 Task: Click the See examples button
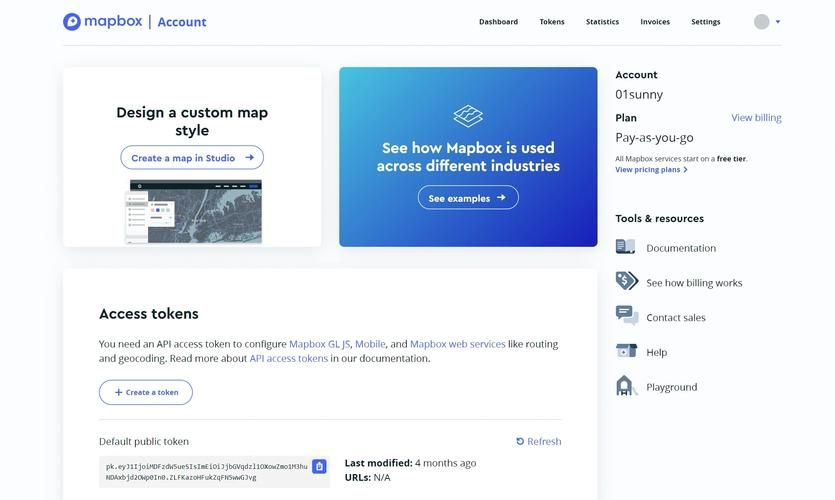tap(468, 198)
